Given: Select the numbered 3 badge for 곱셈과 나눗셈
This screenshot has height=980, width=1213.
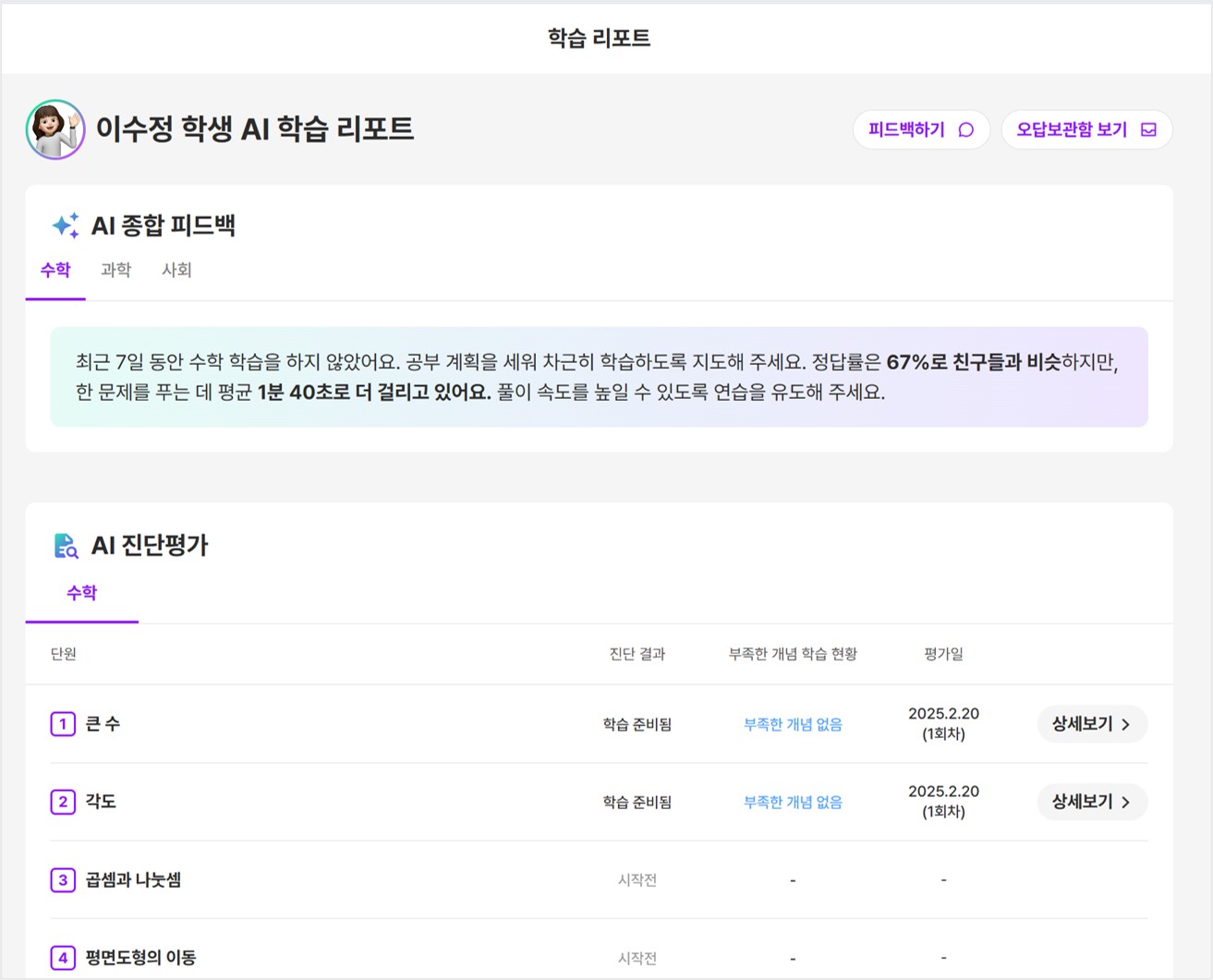Looking at the screenshot, I should click(63, 879).
